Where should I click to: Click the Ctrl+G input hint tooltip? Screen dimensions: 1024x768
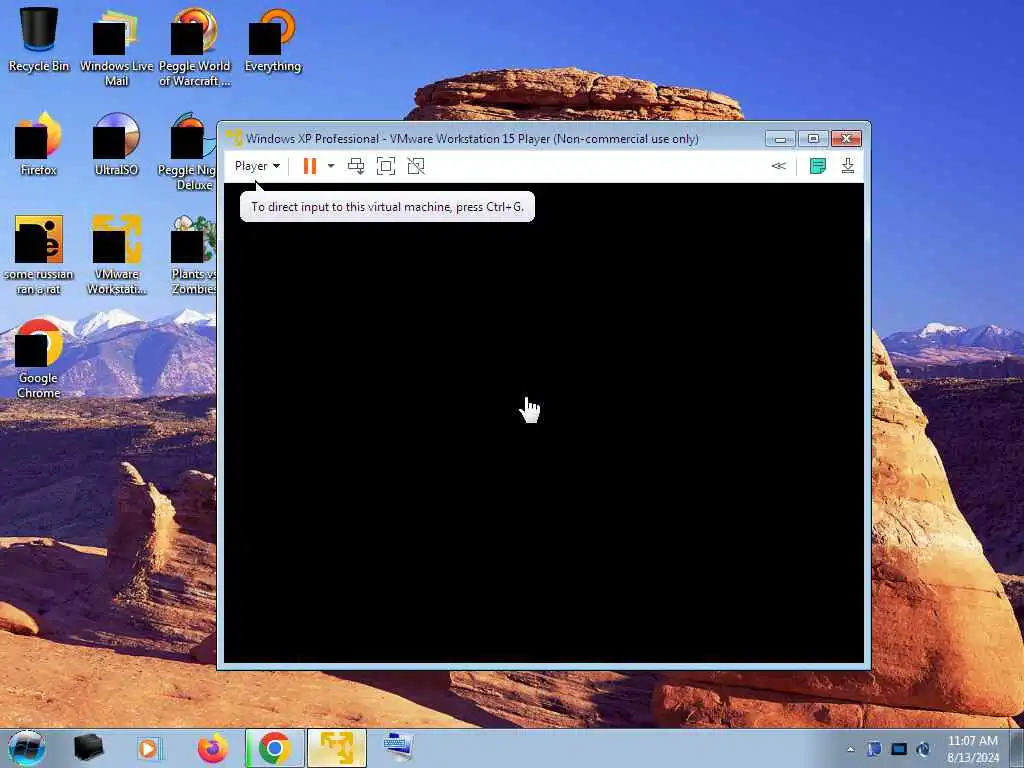[387, 206]
